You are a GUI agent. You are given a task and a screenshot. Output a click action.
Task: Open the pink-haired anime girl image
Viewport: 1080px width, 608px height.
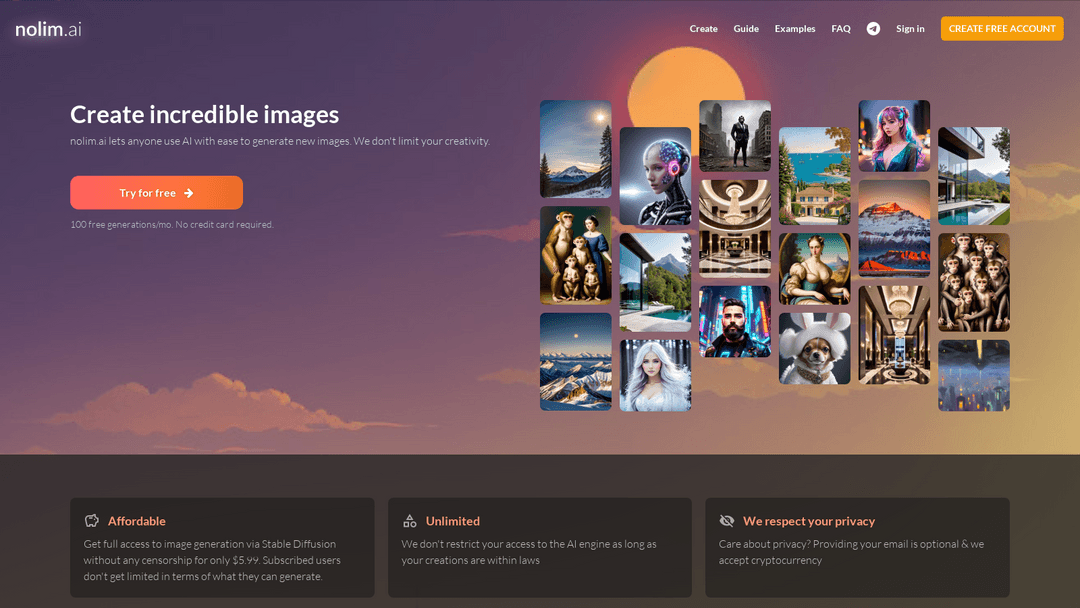point(894,136)
